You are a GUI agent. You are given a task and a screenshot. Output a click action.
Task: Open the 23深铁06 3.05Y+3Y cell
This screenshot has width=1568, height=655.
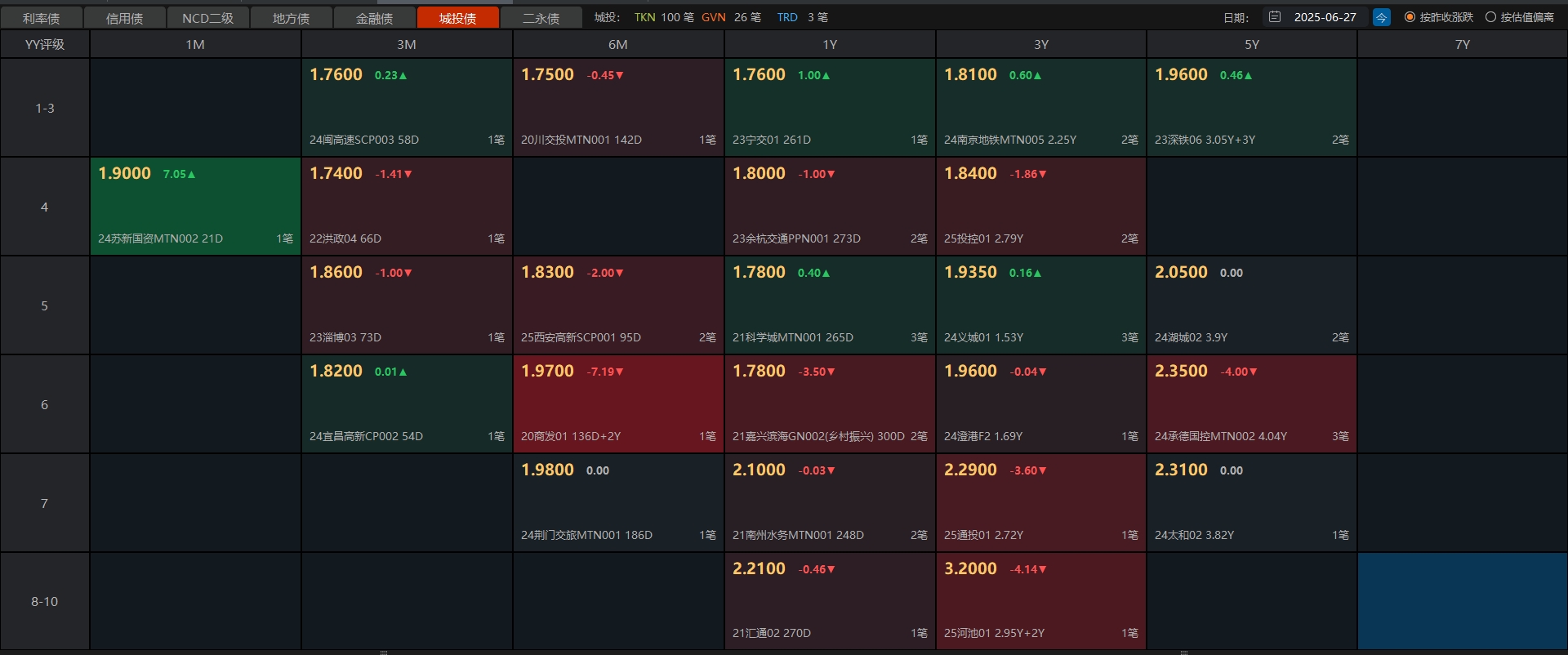pos(1252,108)
